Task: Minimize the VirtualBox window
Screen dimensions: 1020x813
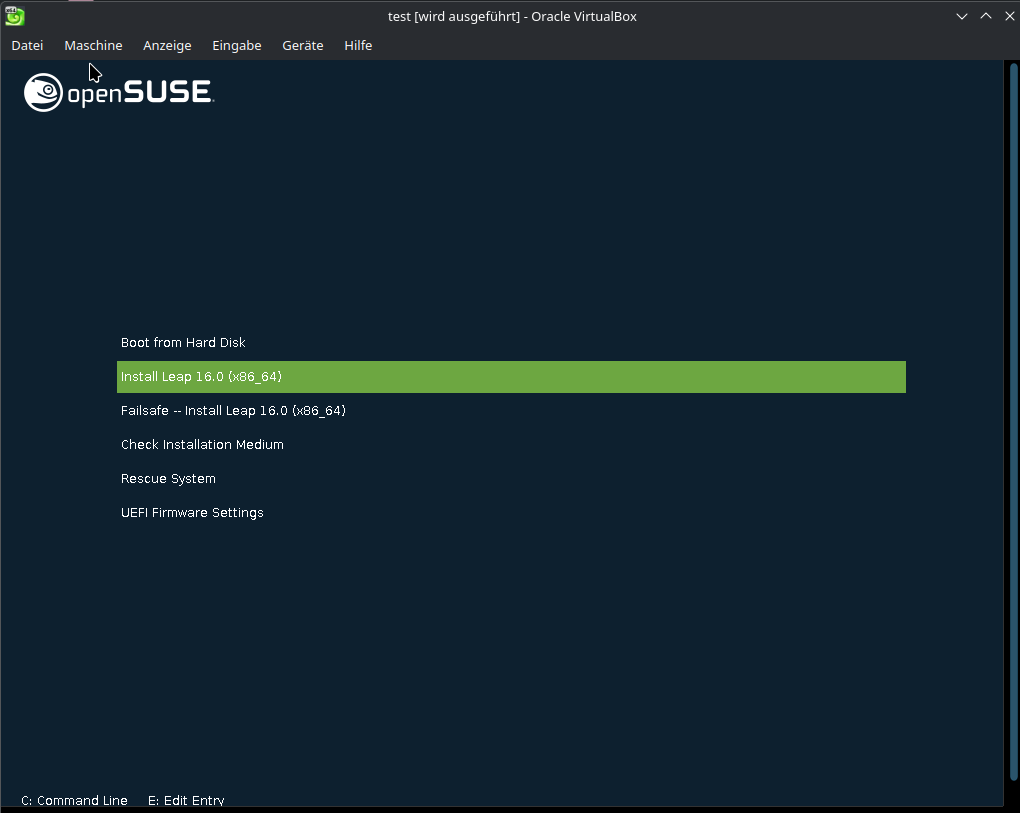Action: [x=962, y=16]
